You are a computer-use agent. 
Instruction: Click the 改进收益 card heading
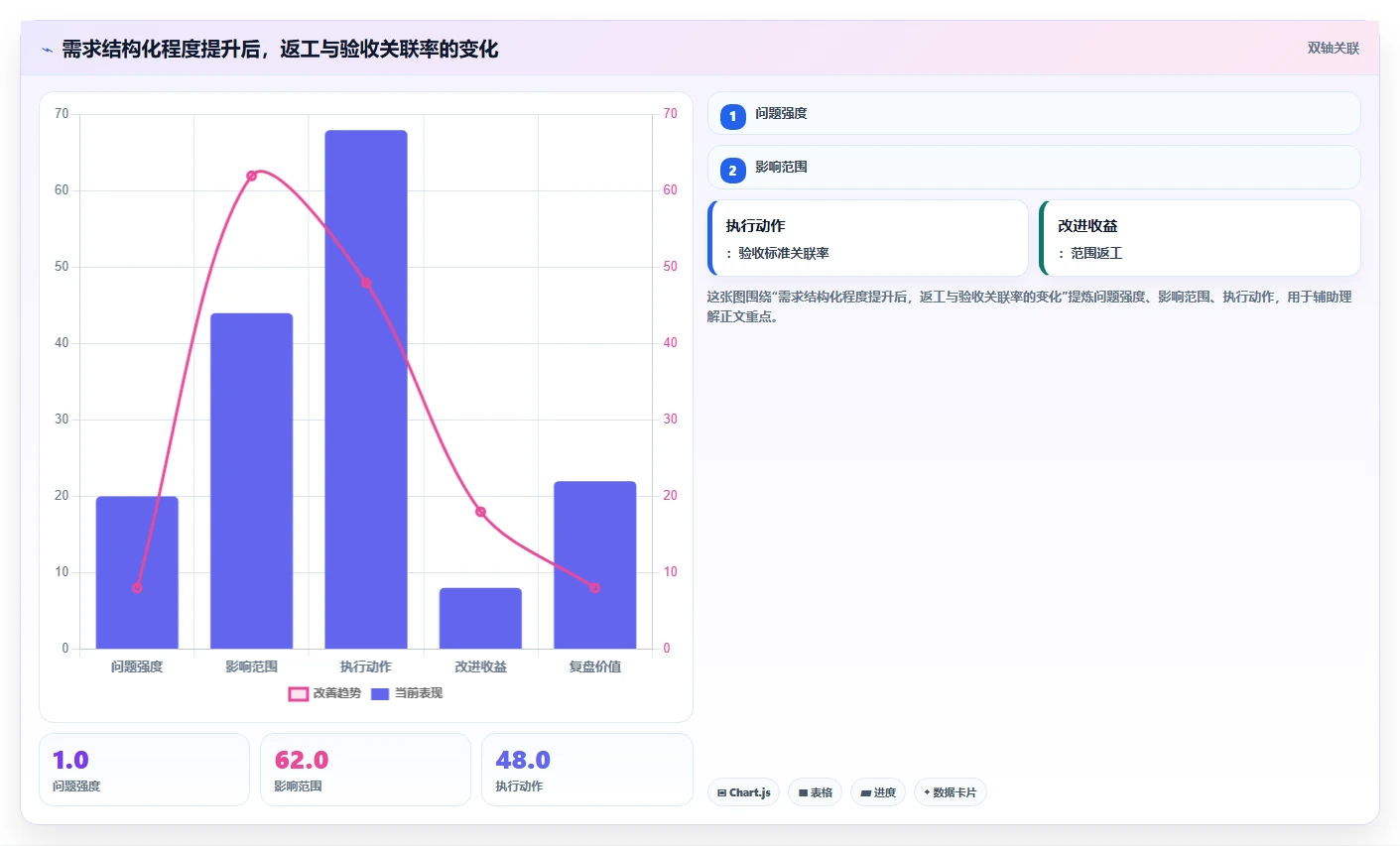pyautogui.click(x=1087, y=225)
